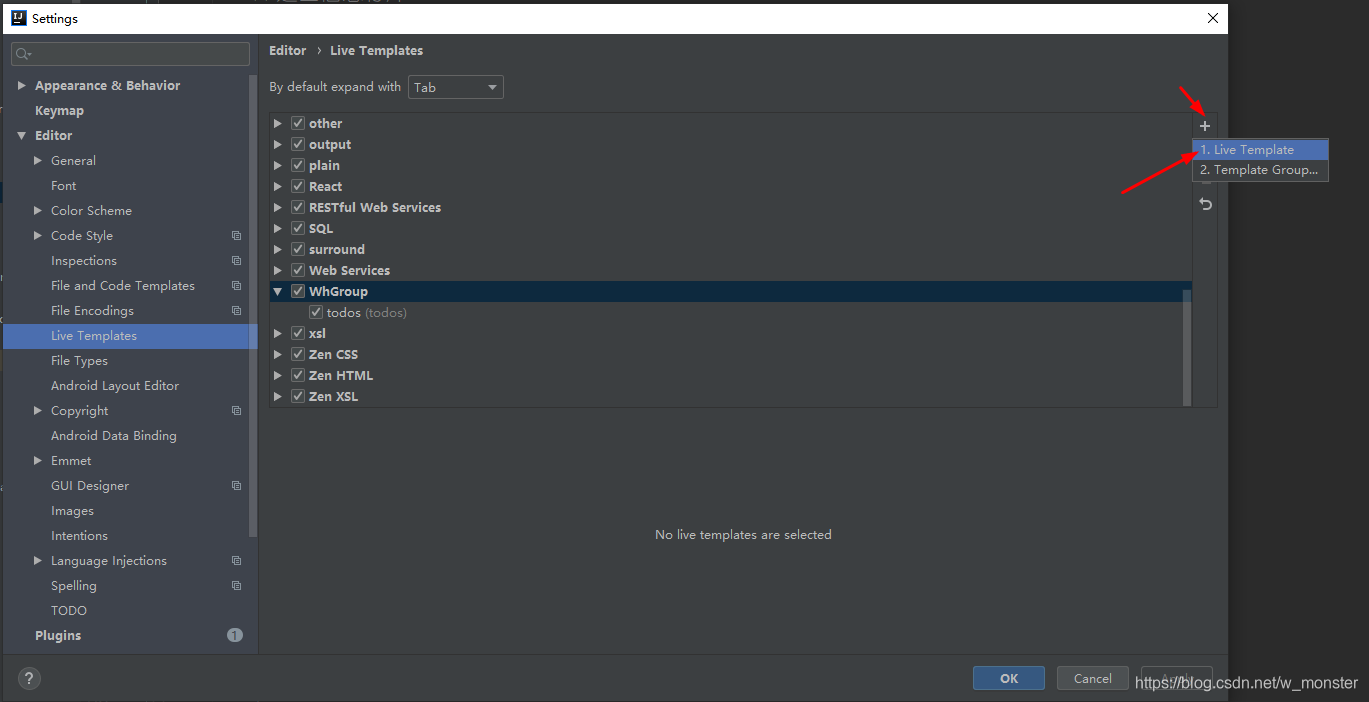Expand the 'other' template group arrow
The width and height of the screenshot is (1369, 702).
click(278, 123)
